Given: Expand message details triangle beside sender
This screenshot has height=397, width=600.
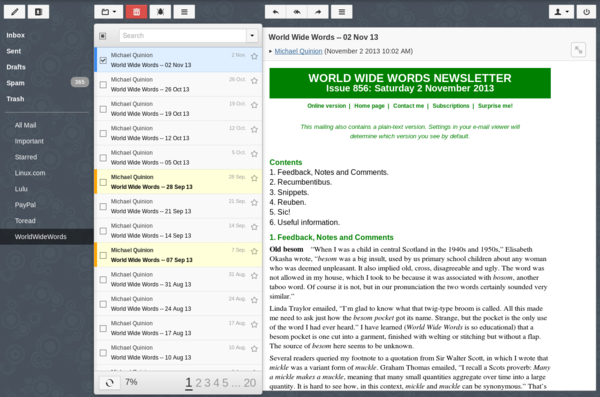Looking at the screenshot, I should tap(271, 51).
